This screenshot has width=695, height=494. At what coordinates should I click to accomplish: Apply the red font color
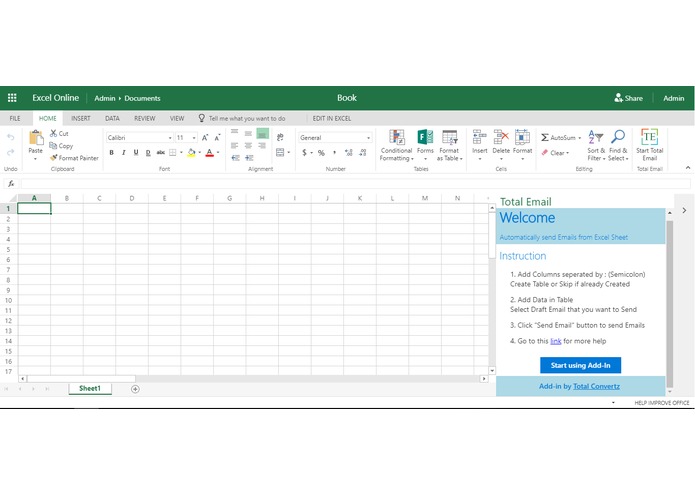click(210, 152)
